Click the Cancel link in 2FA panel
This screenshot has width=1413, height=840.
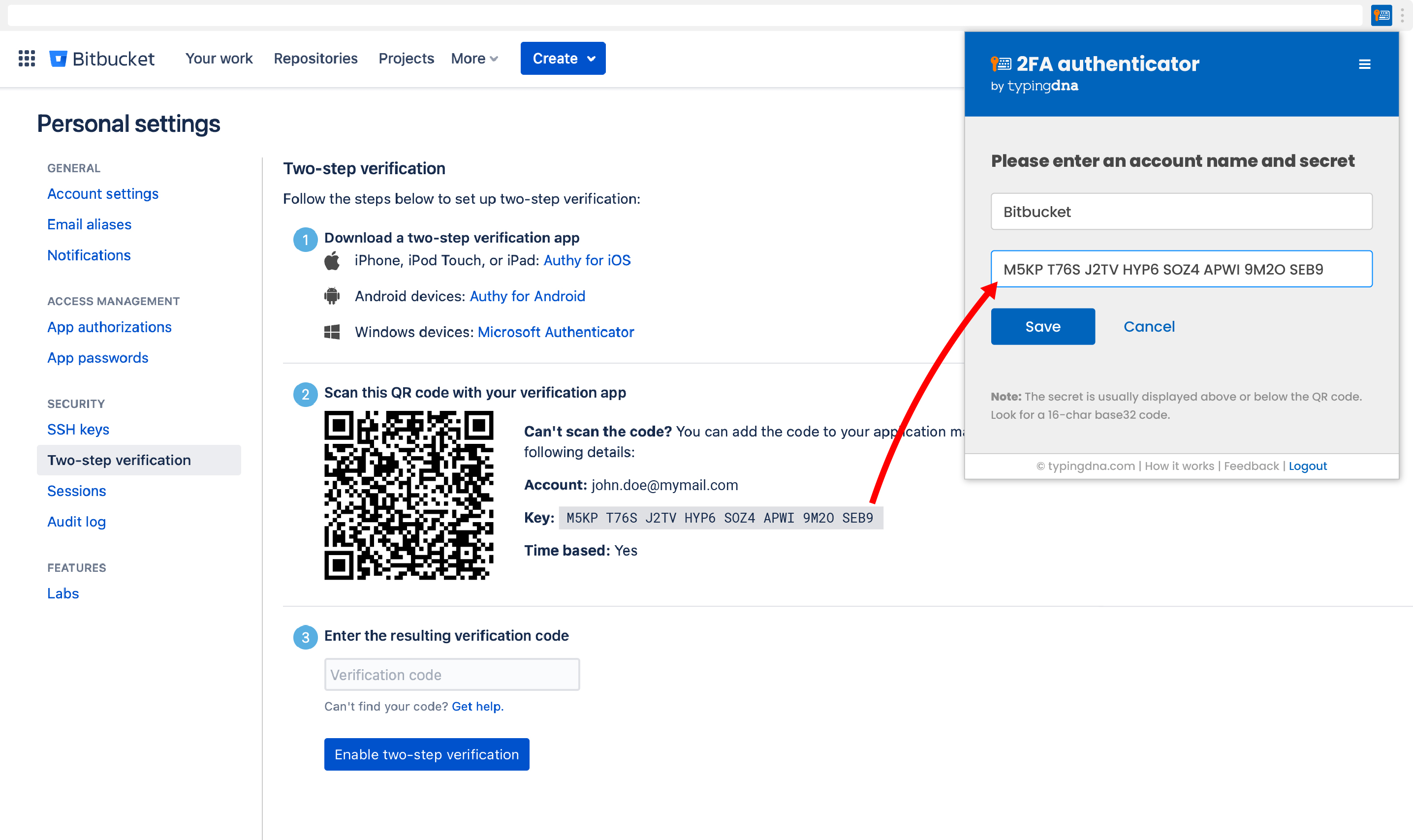coord(1149,326)
